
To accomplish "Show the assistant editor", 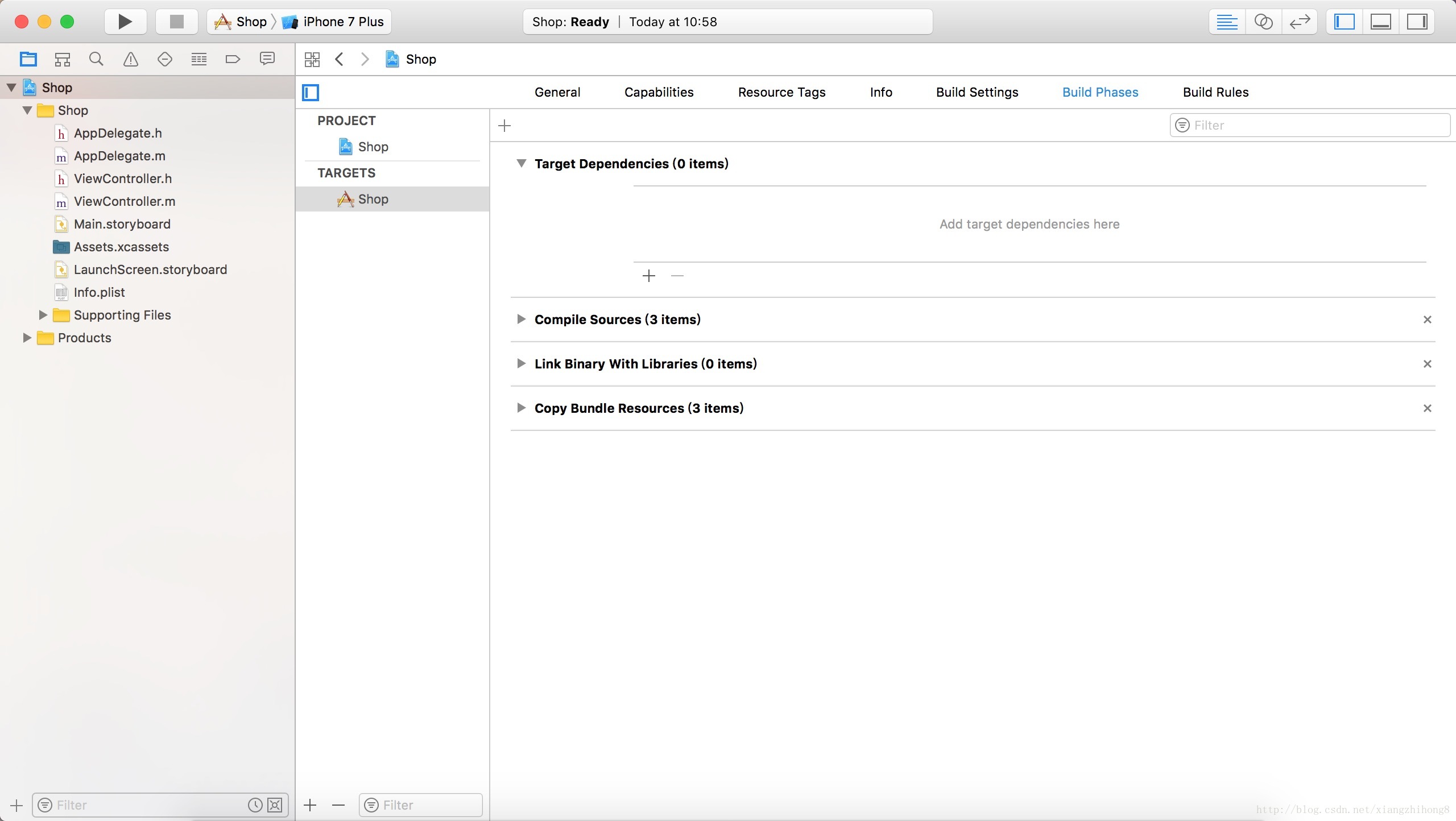I will (x=1263, y=22).
